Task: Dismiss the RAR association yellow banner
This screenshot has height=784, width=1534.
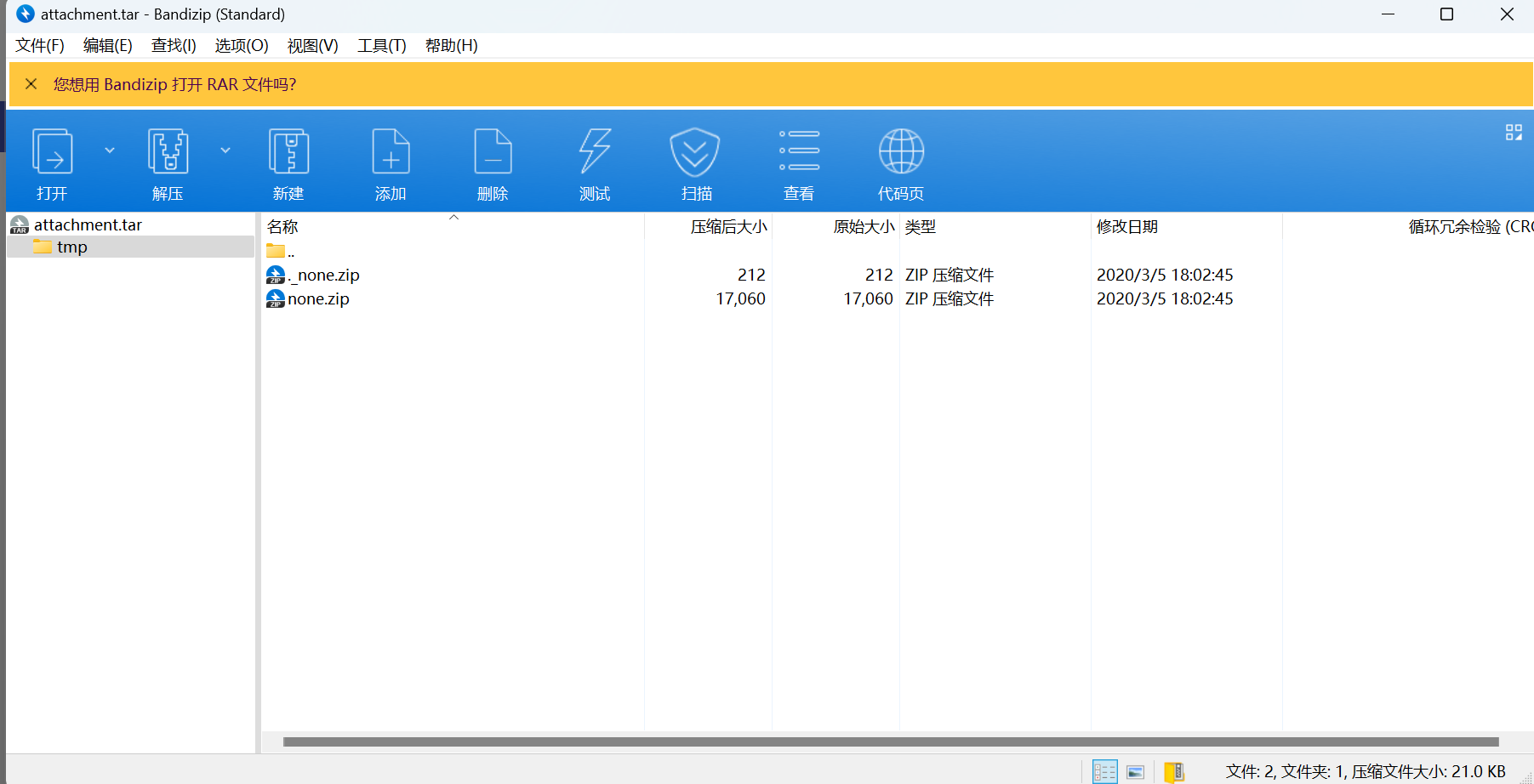Action: tap(31, 84)
